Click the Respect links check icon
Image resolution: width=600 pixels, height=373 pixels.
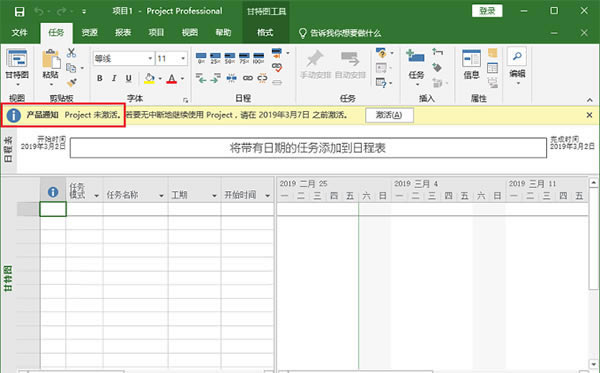[277, 68]
